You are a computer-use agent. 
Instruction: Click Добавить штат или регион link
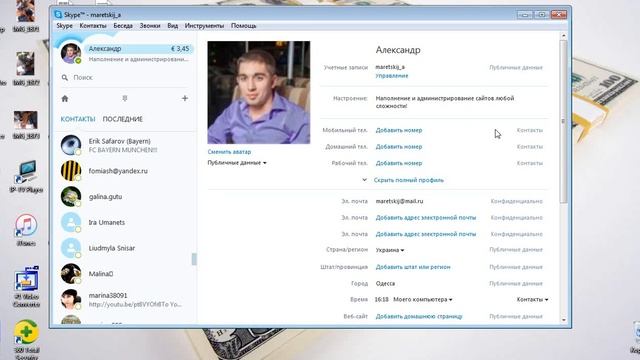[413, 267]
